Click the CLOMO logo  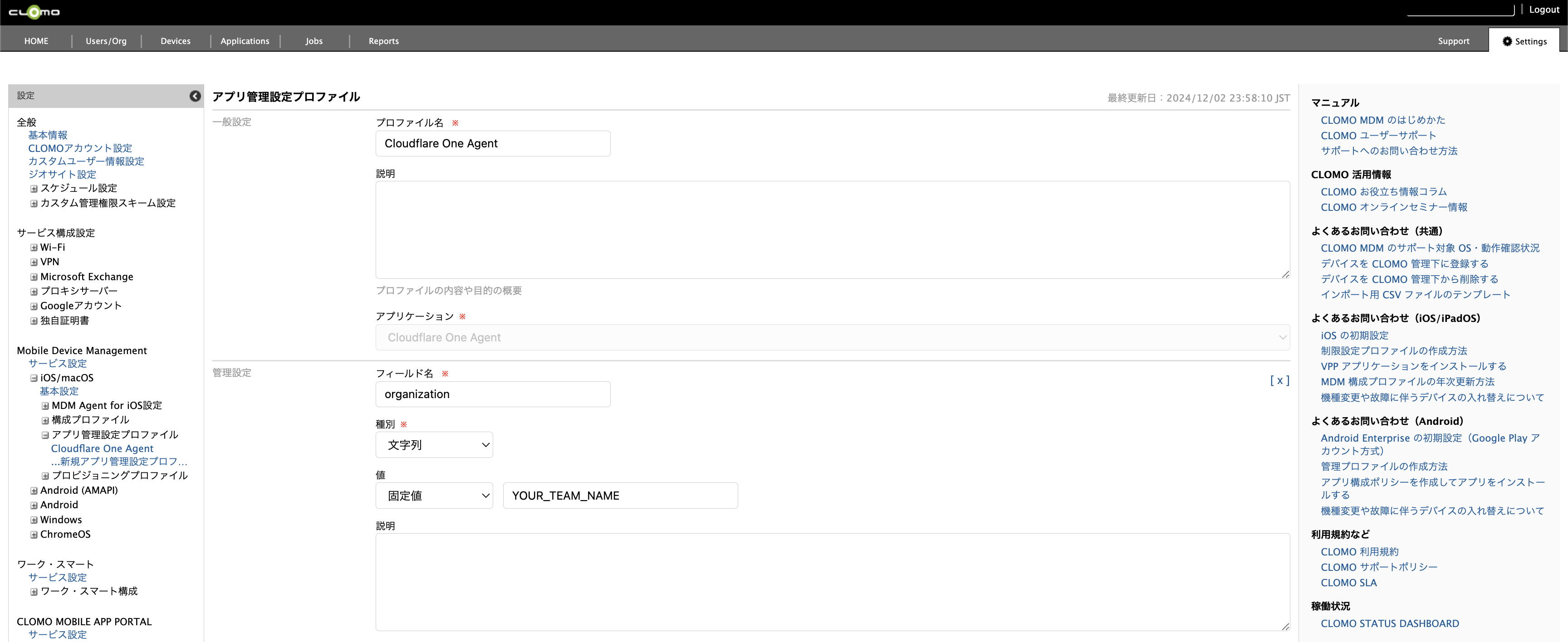(34, 12)
